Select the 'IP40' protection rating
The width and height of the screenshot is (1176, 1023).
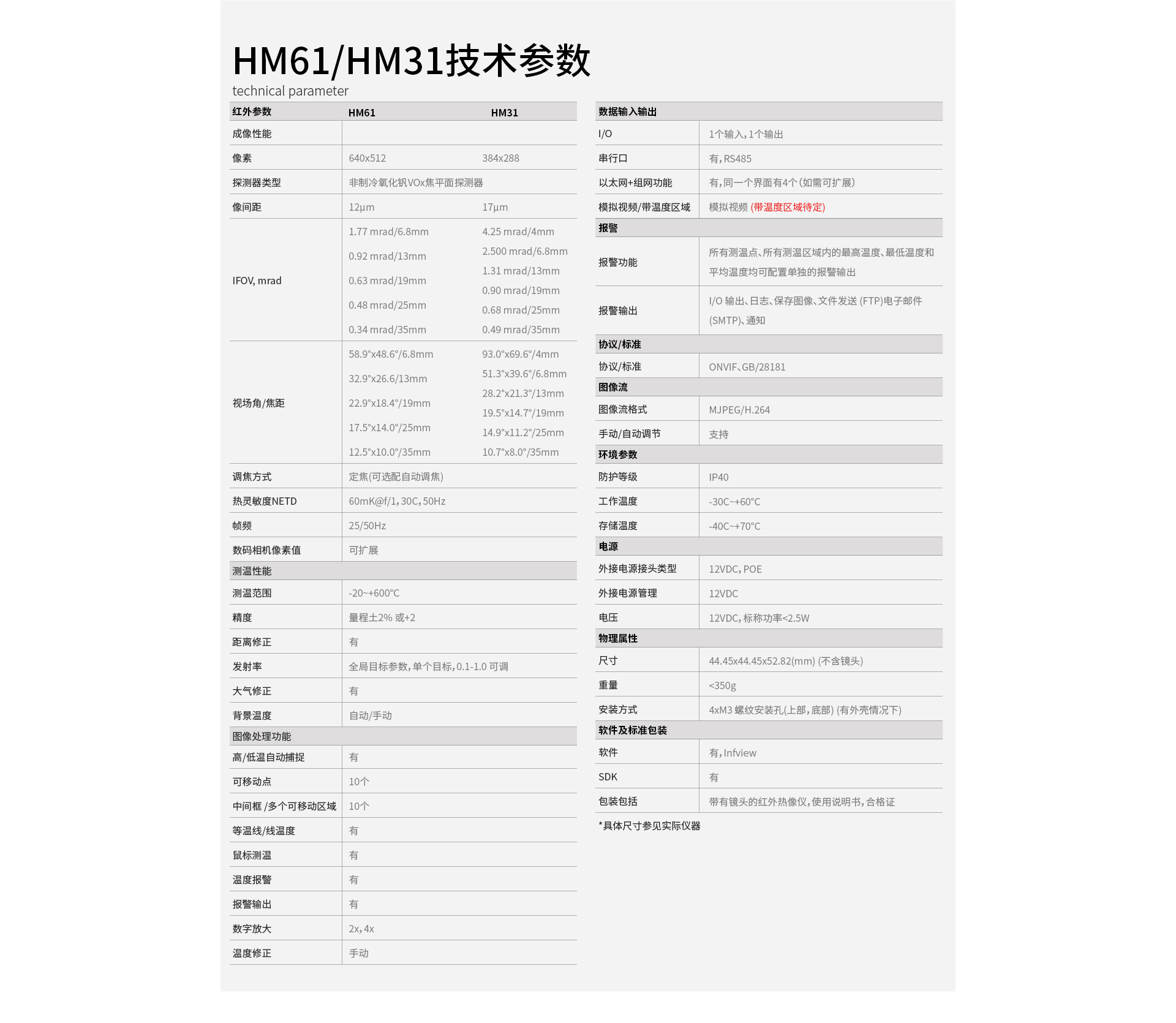click(718, 477)
